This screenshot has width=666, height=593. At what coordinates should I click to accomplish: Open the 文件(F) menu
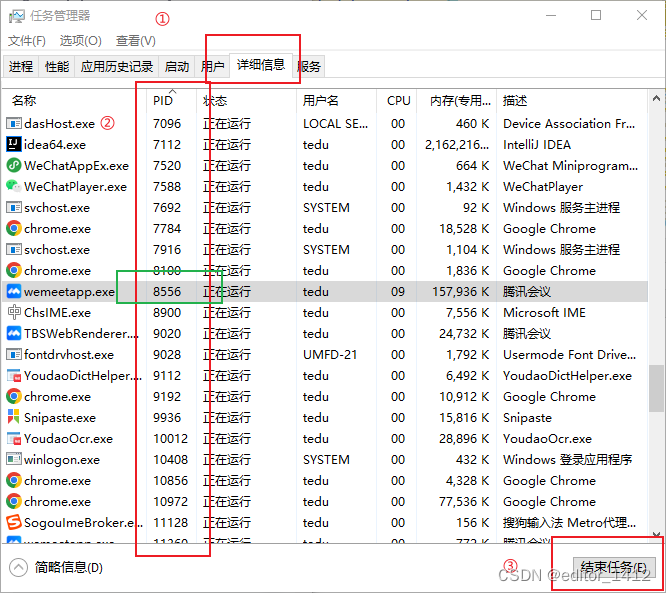point(27,41)
